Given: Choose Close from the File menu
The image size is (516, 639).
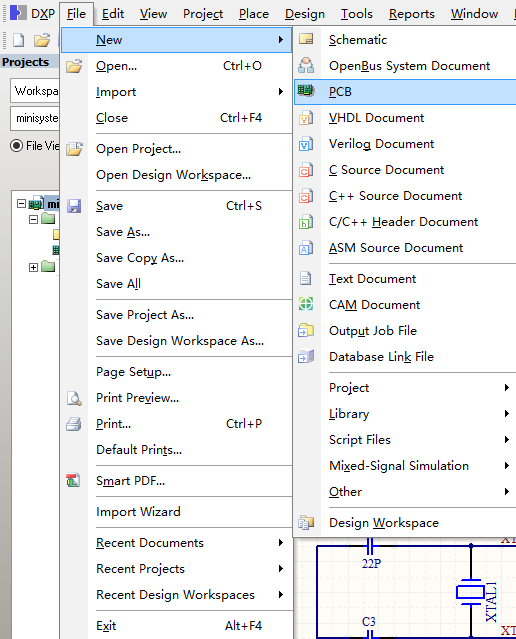Looking at the screenshot, I should 176,118.
